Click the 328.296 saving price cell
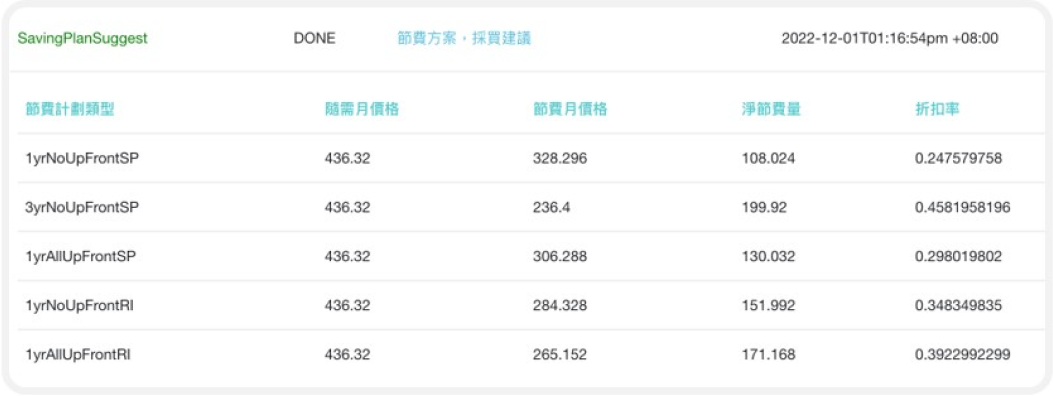This screenshot has height=396, width=1053. pos(559,158)
